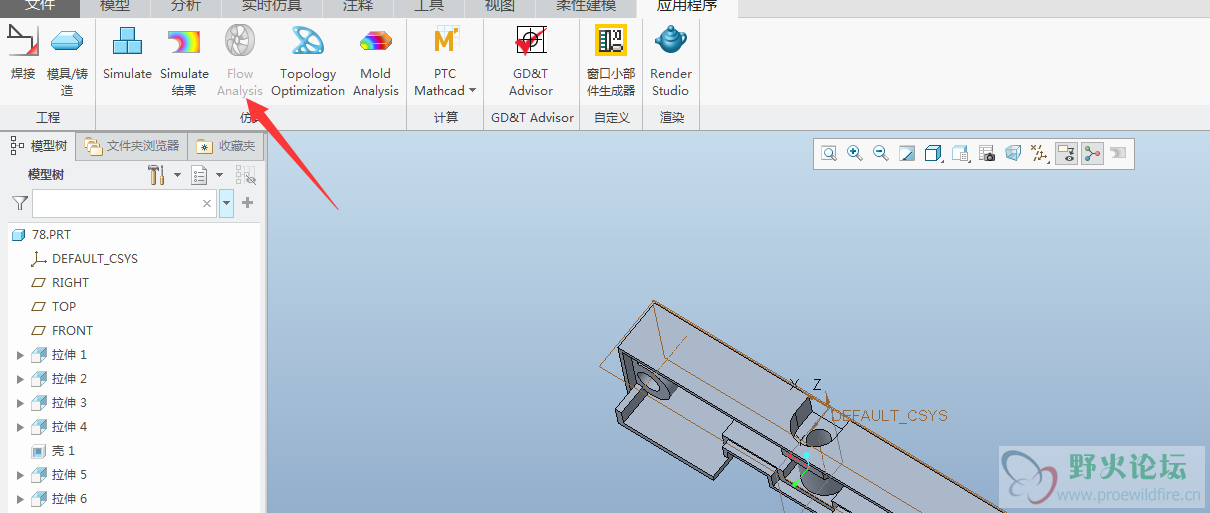The width and height of the screenshot is (1210, 513).
Task: Open the datum display filters menu
Action: pos(1040,153)
